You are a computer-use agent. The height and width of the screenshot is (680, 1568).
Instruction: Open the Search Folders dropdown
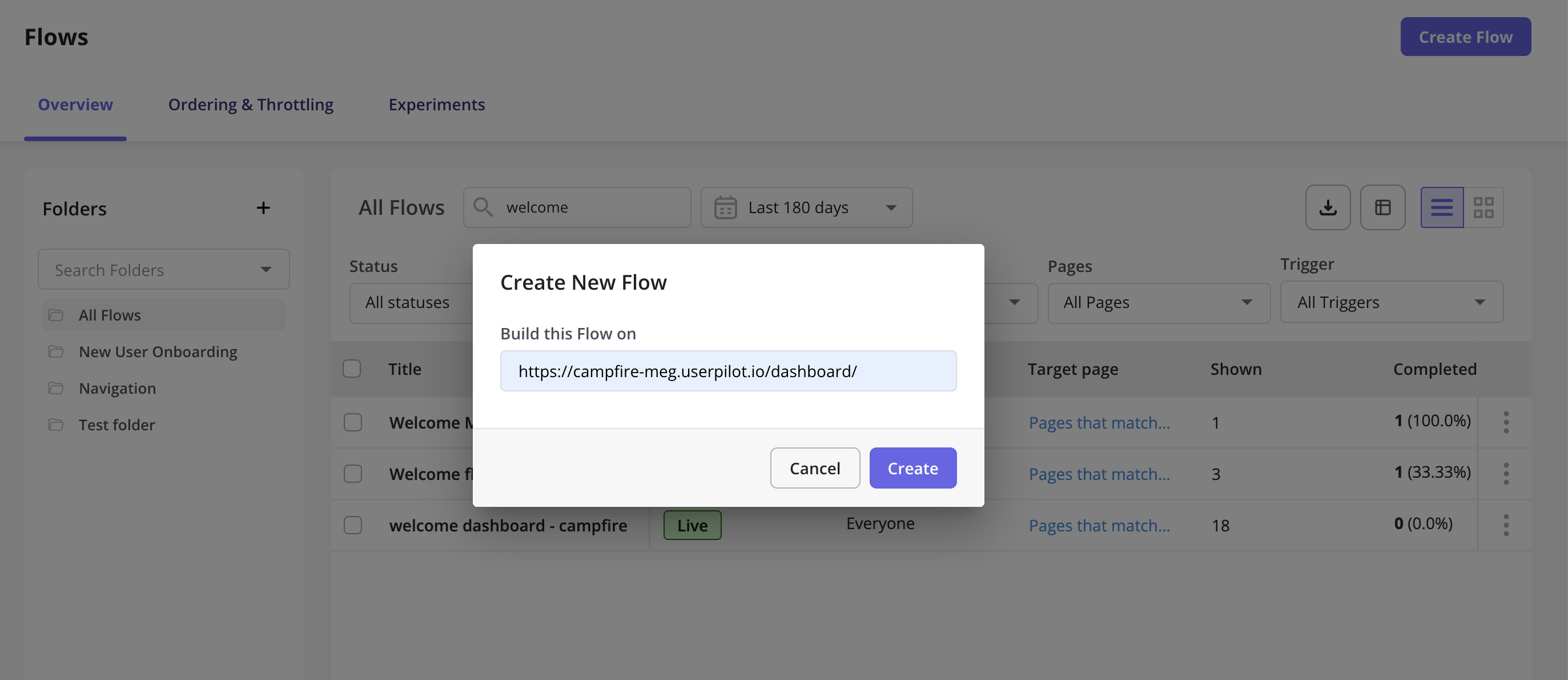coord(163,269)
